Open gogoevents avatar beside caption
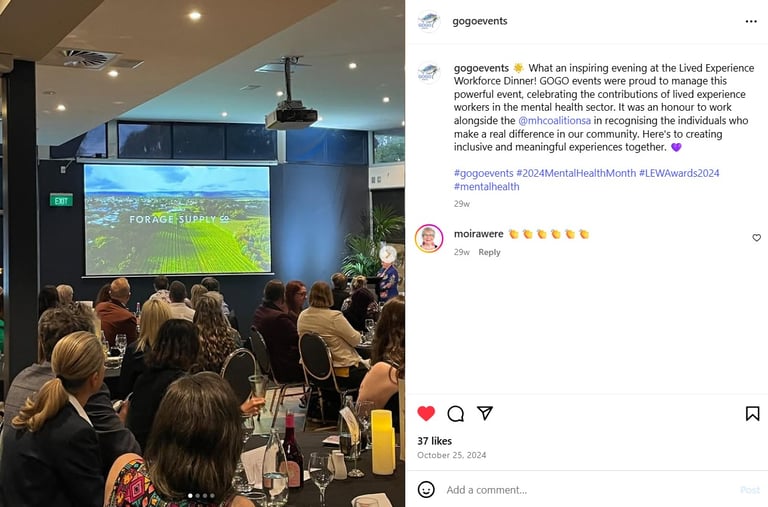Image resolution: width=768 pixels, height=507 pixels. [x=428, y=73]
